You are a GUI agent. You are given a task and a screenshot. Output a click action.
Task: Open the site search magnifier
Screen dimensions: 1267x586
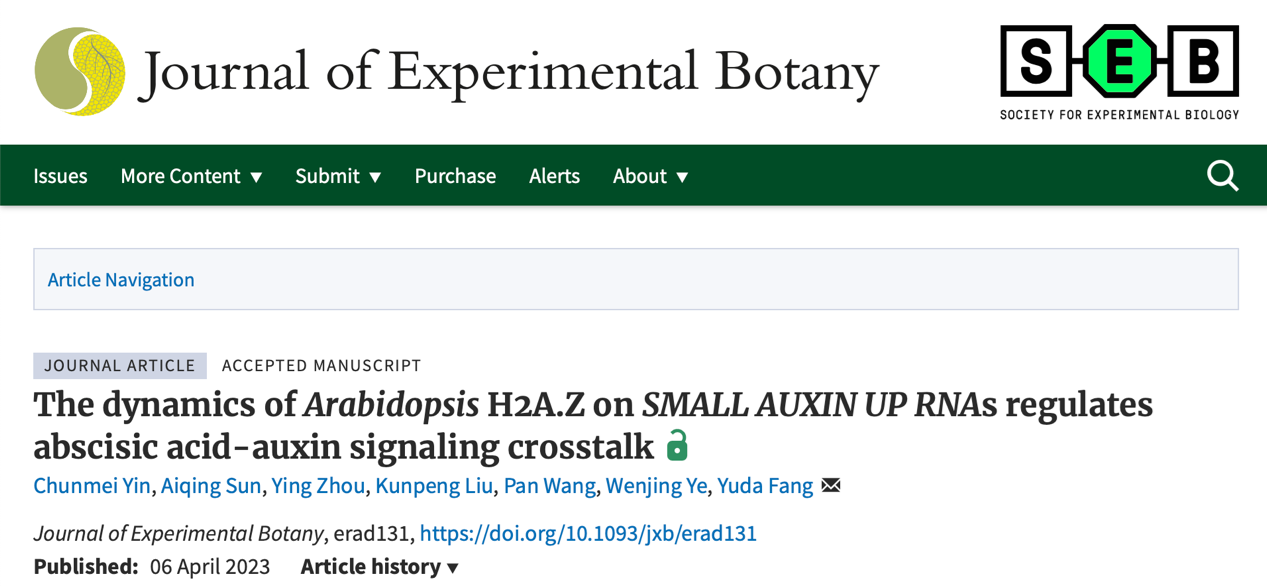(x=1222, y=176)
